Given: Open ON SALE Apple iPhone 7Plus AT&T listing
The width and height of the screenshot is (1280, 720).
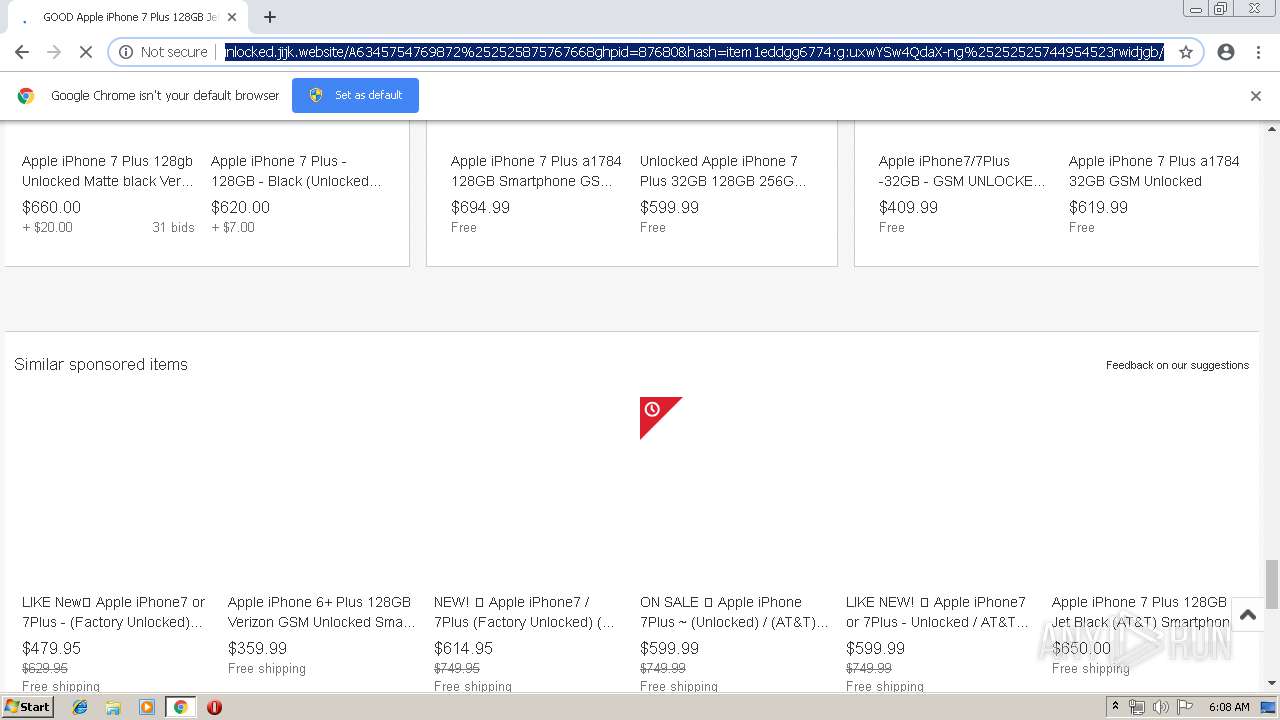Looking at the screenshot, I should 734,612.
